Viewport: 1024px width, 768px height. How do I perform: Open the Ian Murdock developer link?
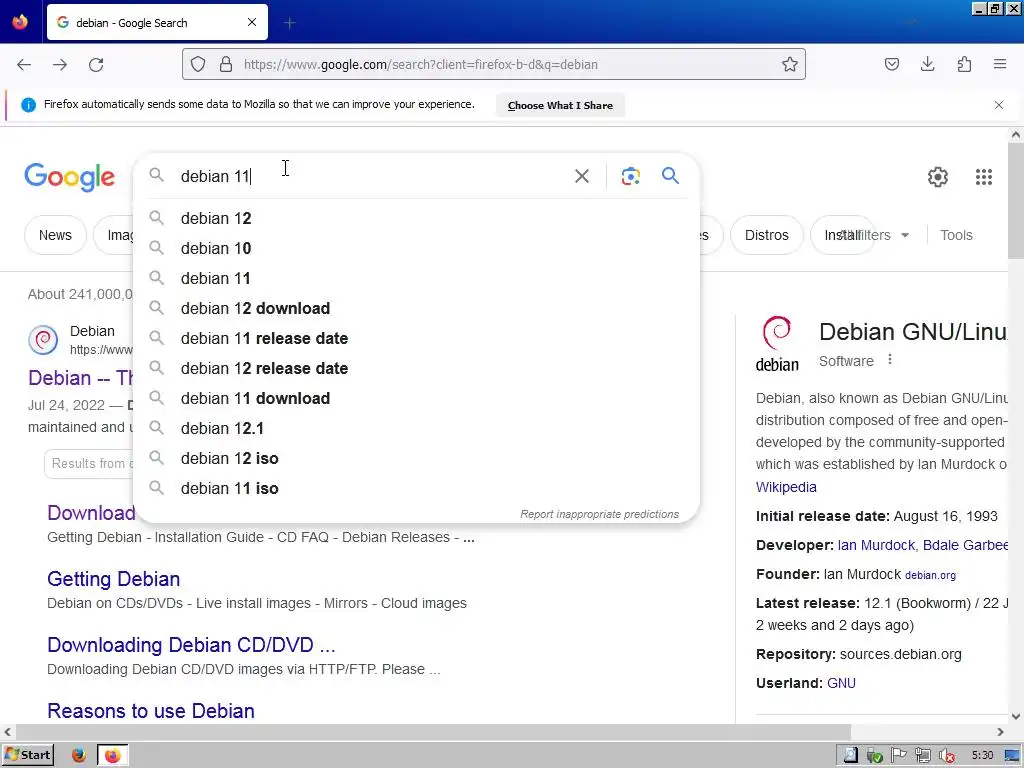(x=876, y=545)
